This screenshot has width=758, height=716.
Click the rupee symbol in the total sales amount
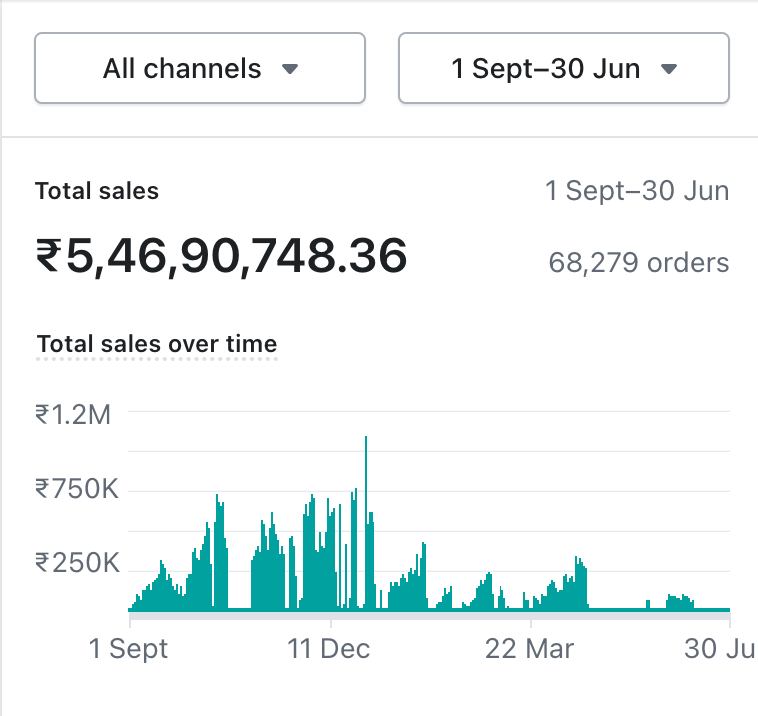48,257
